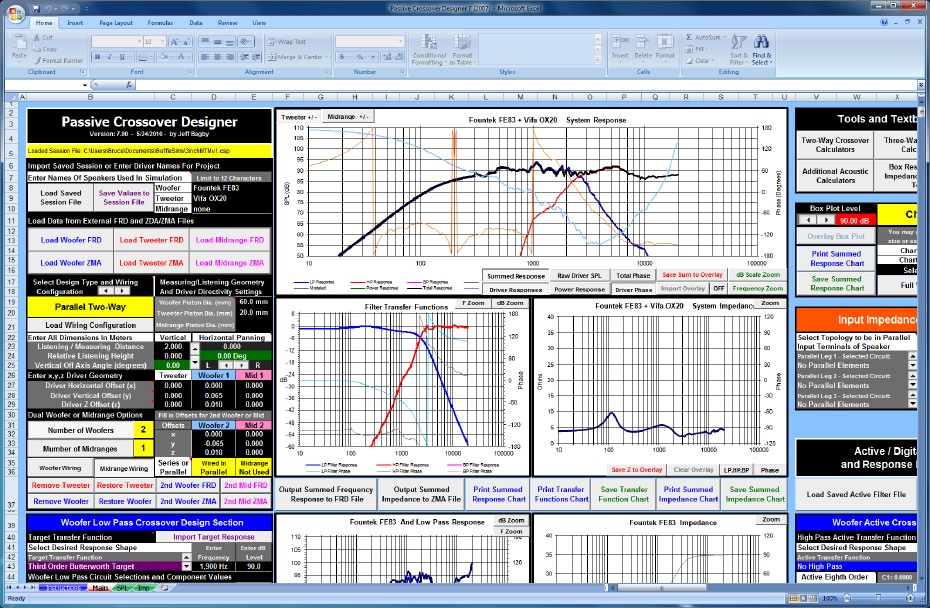Switch to the Insert ribbon tab
Viewport: 930px width, 608px height.
[x=75, y=23]
